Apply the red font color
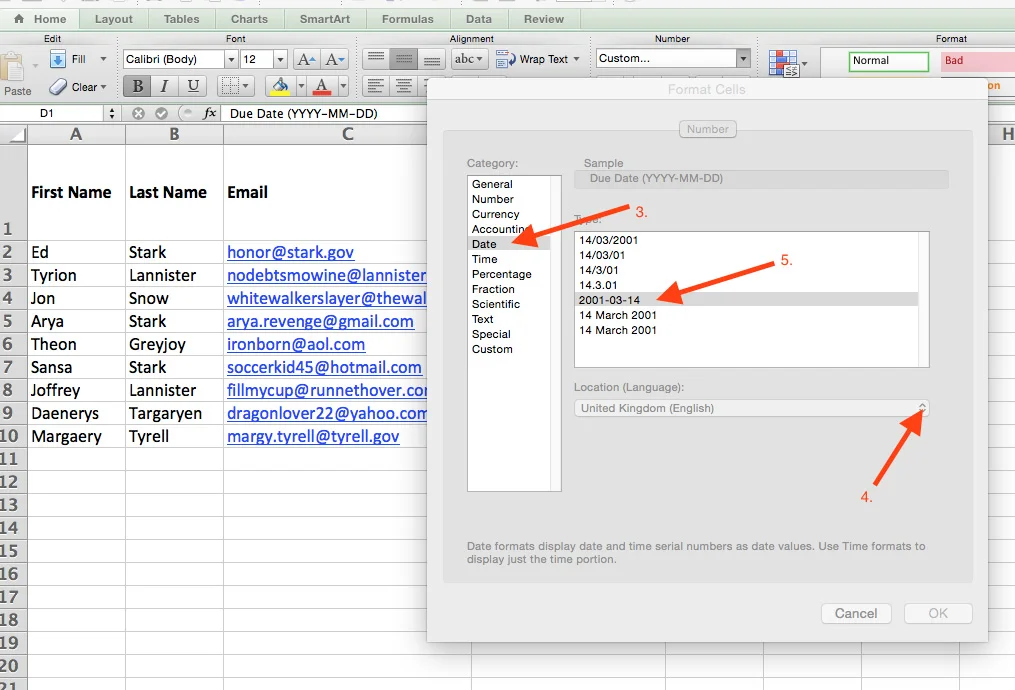Viewport: 1015px width, 690px height. tap(322, 86)
